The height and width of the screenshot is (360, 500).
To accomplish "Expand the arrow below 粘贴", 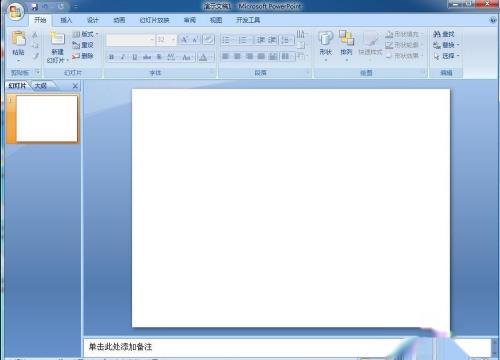I will 18,61.
